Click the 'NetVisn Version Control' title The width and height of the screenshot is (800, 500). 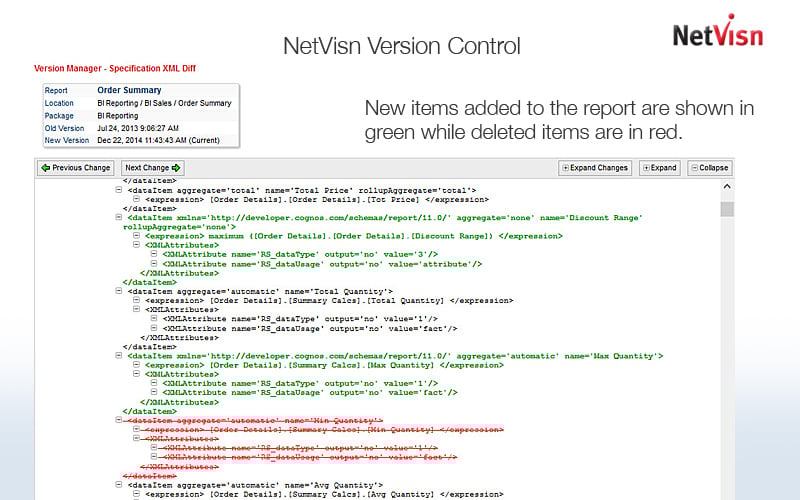[x=402, y=46]
